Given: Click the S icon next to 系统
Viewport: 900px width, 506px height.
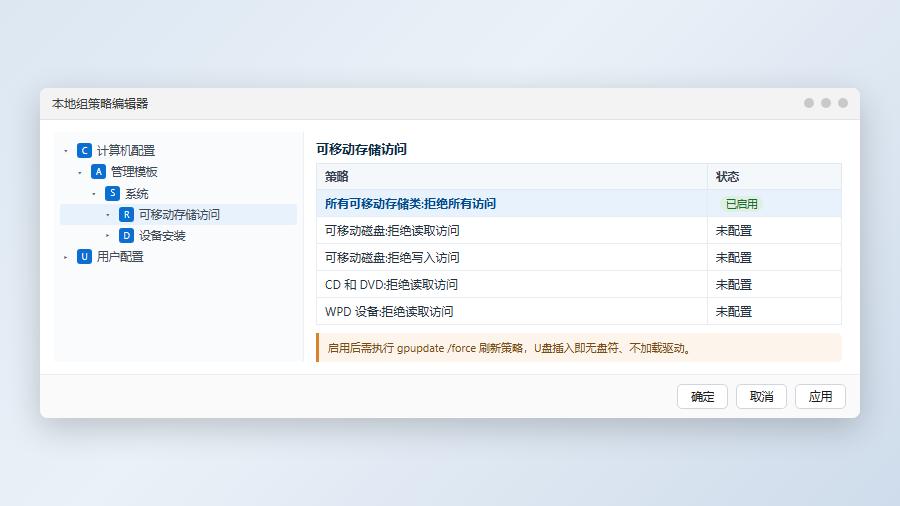Looking at the screenshot, I should [112, 193].
